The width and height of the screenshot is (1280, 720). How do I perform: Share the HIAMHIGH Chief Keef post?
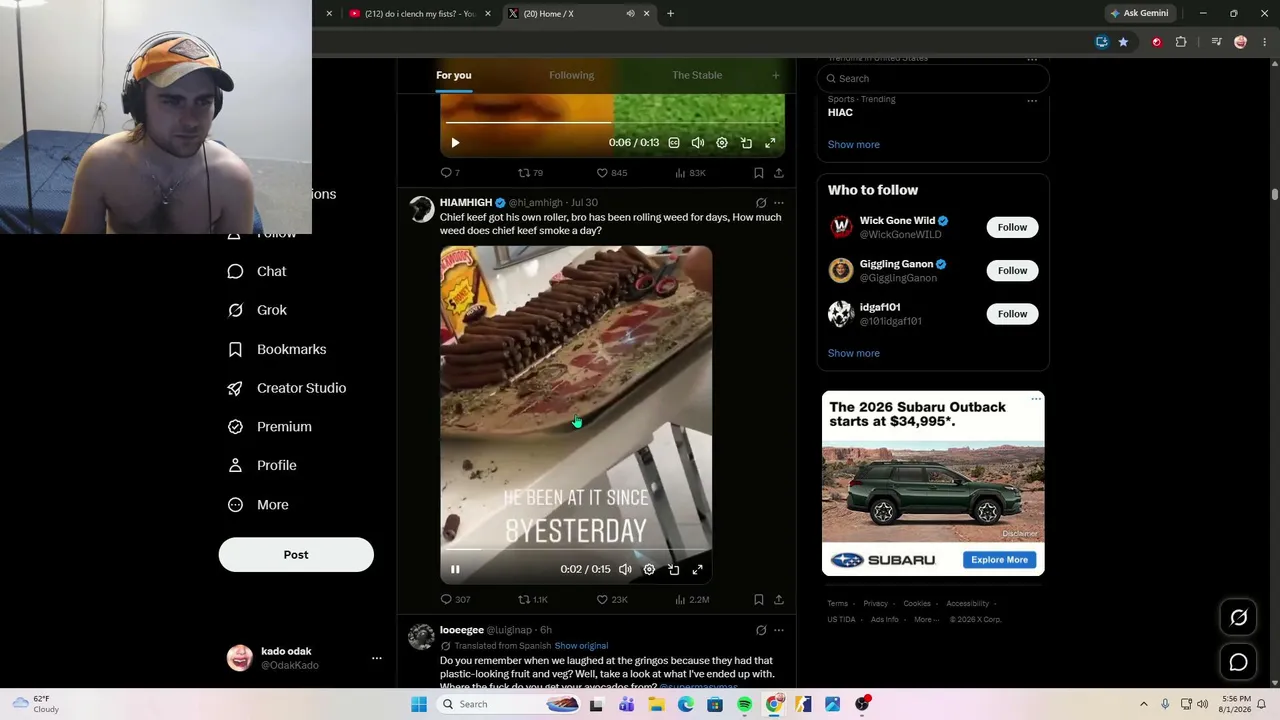pyautogui.click(x=779, y=599)
